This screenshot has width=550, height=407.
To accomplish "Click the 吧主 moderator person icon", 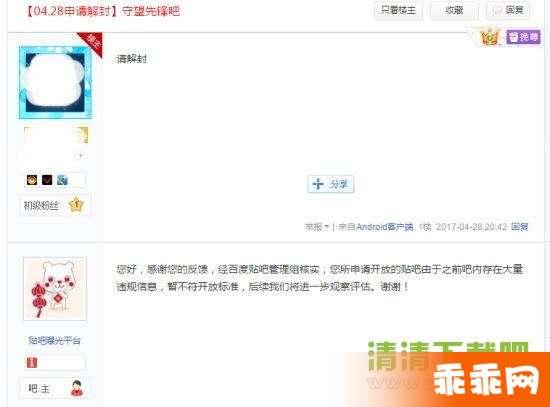I will pyautogui.click(x=77, y=388).
